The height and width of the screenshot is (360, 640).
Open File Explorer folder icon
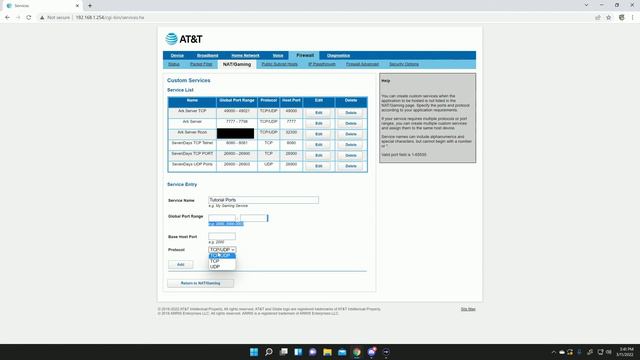[327, 352]
